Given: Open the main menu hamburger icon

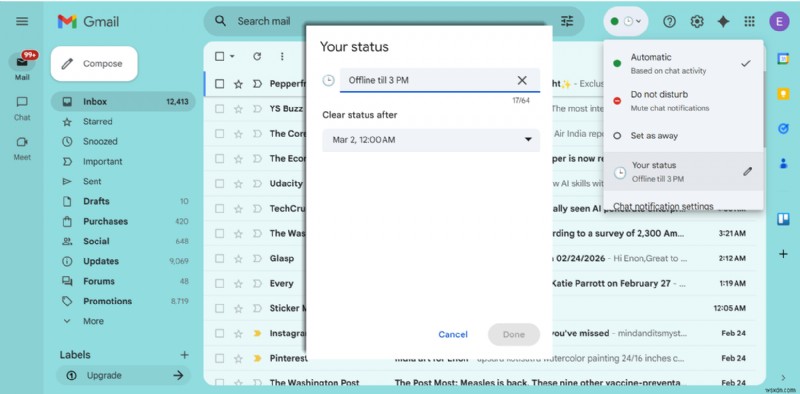Looking at the screenshot, I should 22,21.
